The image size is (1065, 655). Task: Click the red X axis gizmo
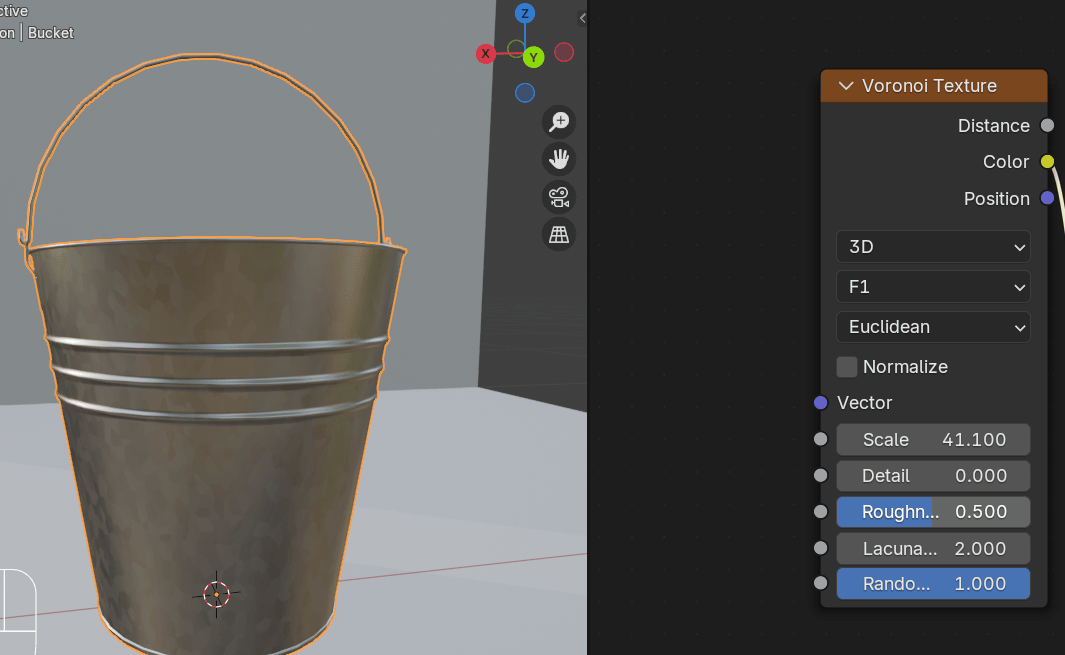[x=486, y=54]
